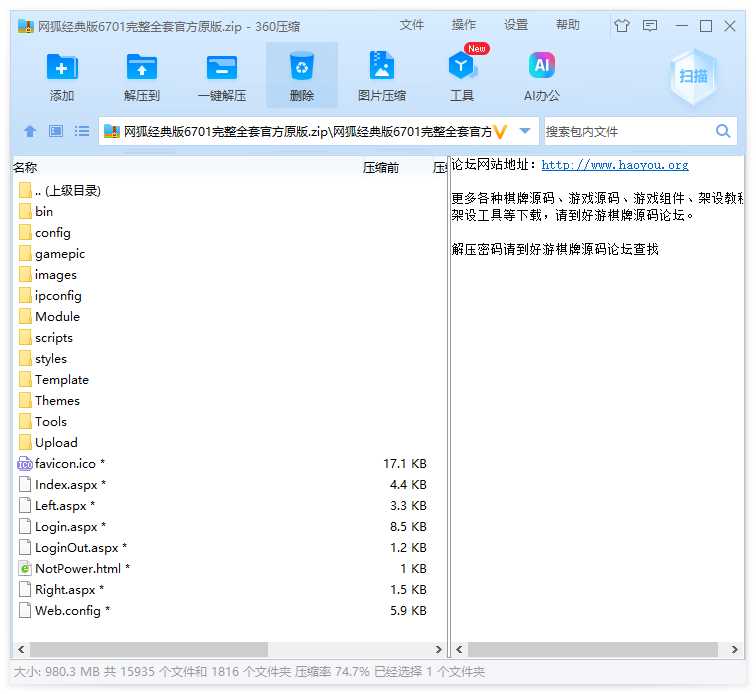Open the 帮助 menu

(x=567, y=25)
